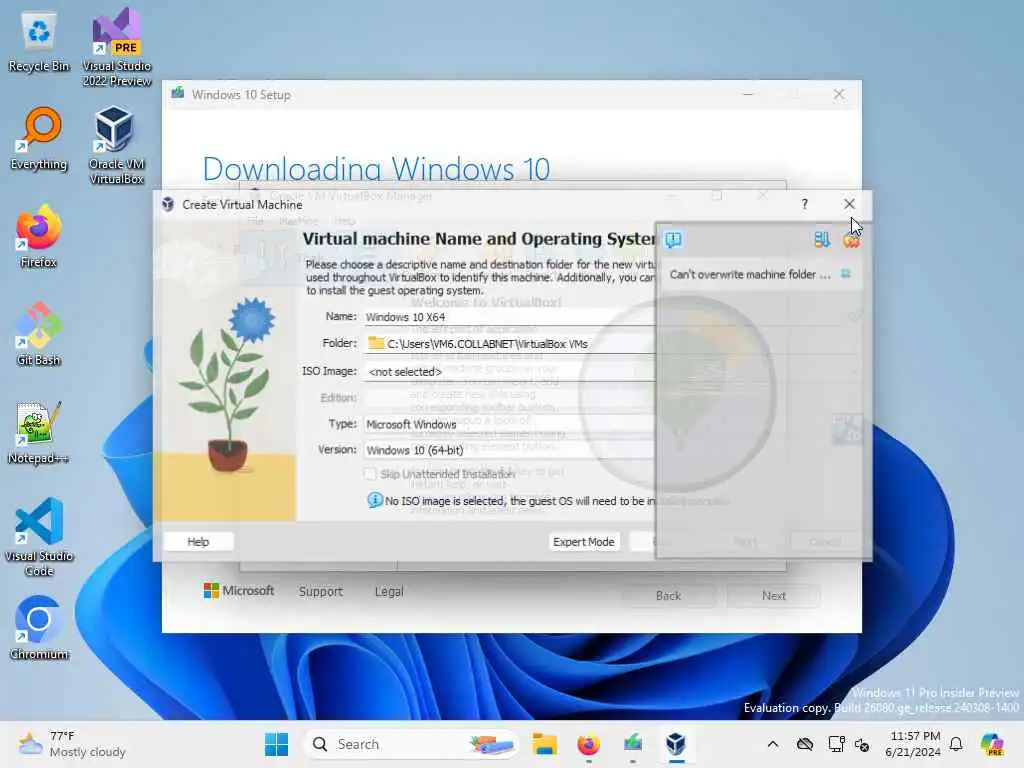Select the Firefox desktop shortcut

click(39, 236)
